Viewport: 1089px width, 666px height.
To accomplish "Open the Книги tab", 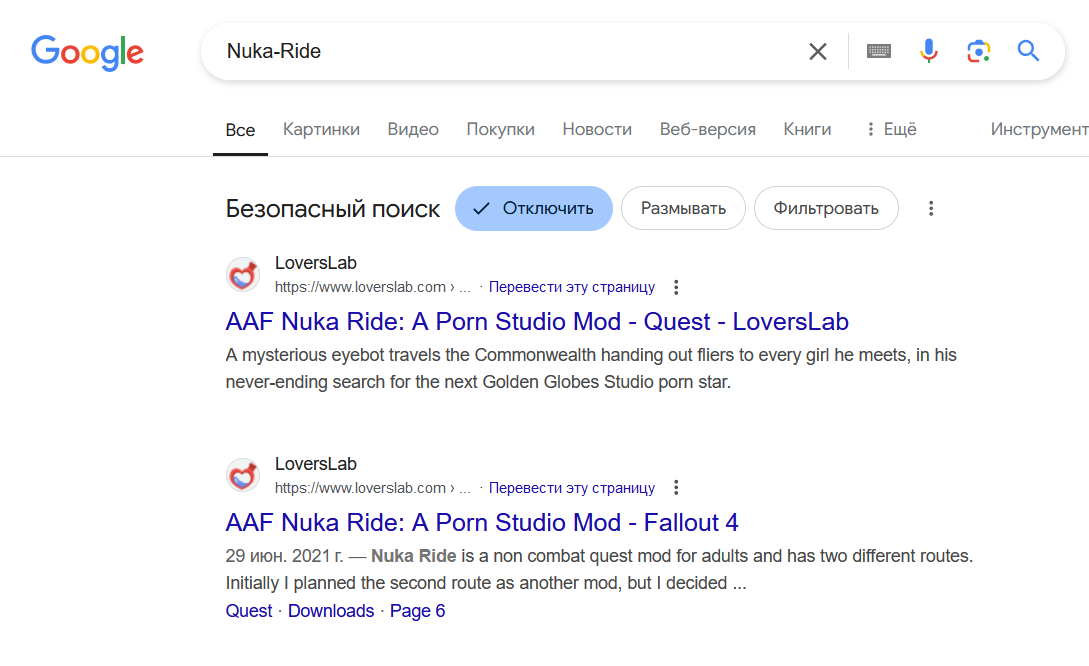I will click(x=807, y=129).
